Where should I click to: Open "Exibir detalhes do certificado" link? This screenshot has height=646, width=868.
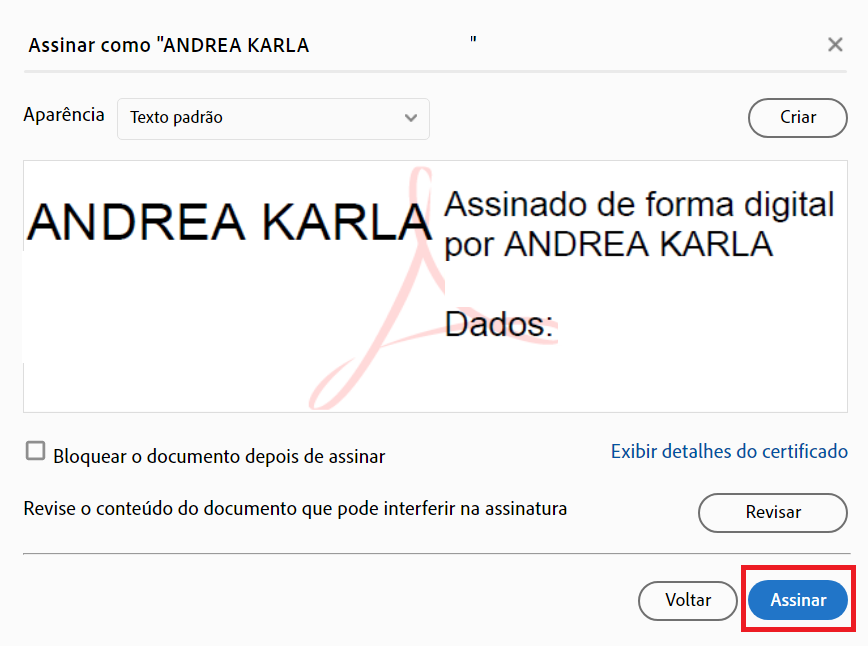(x=729, y=451)
